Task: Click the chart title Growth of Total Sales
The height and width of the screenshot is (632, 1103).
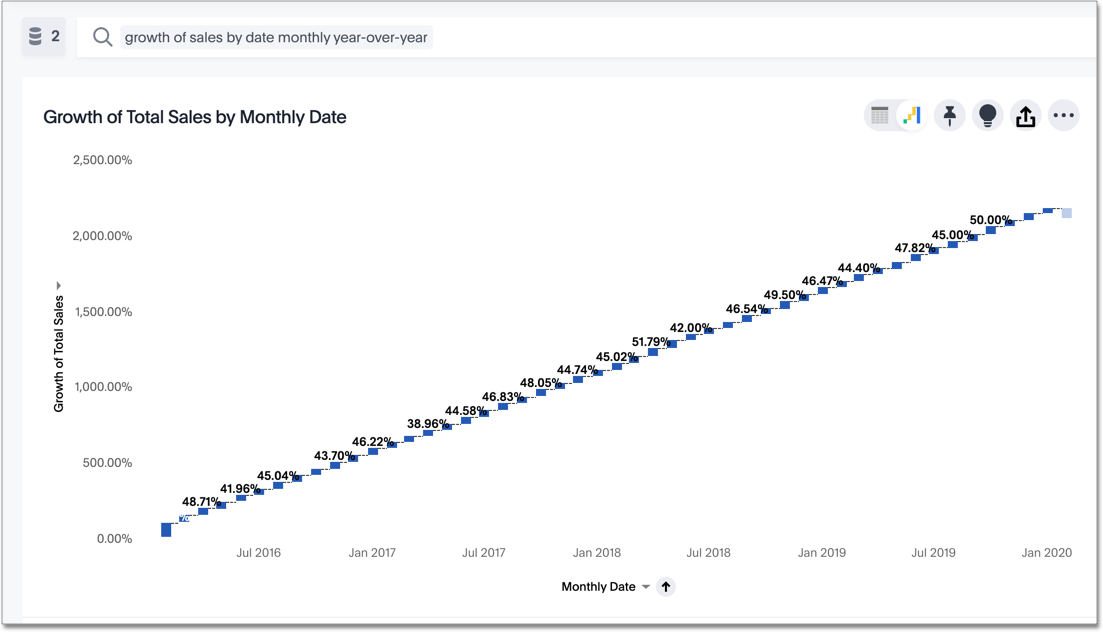Action: (194, 117)
